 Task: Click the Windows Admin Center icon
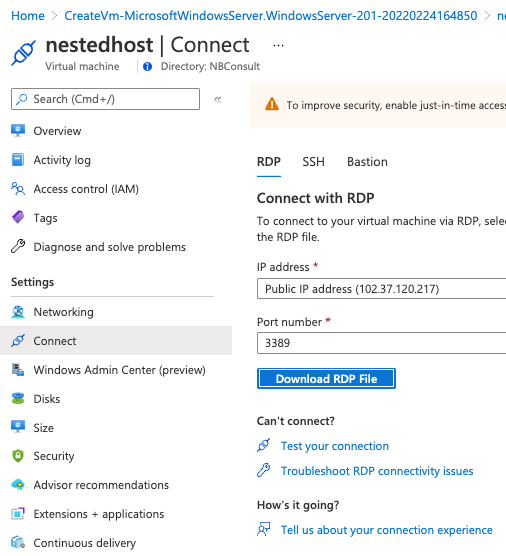18,370
